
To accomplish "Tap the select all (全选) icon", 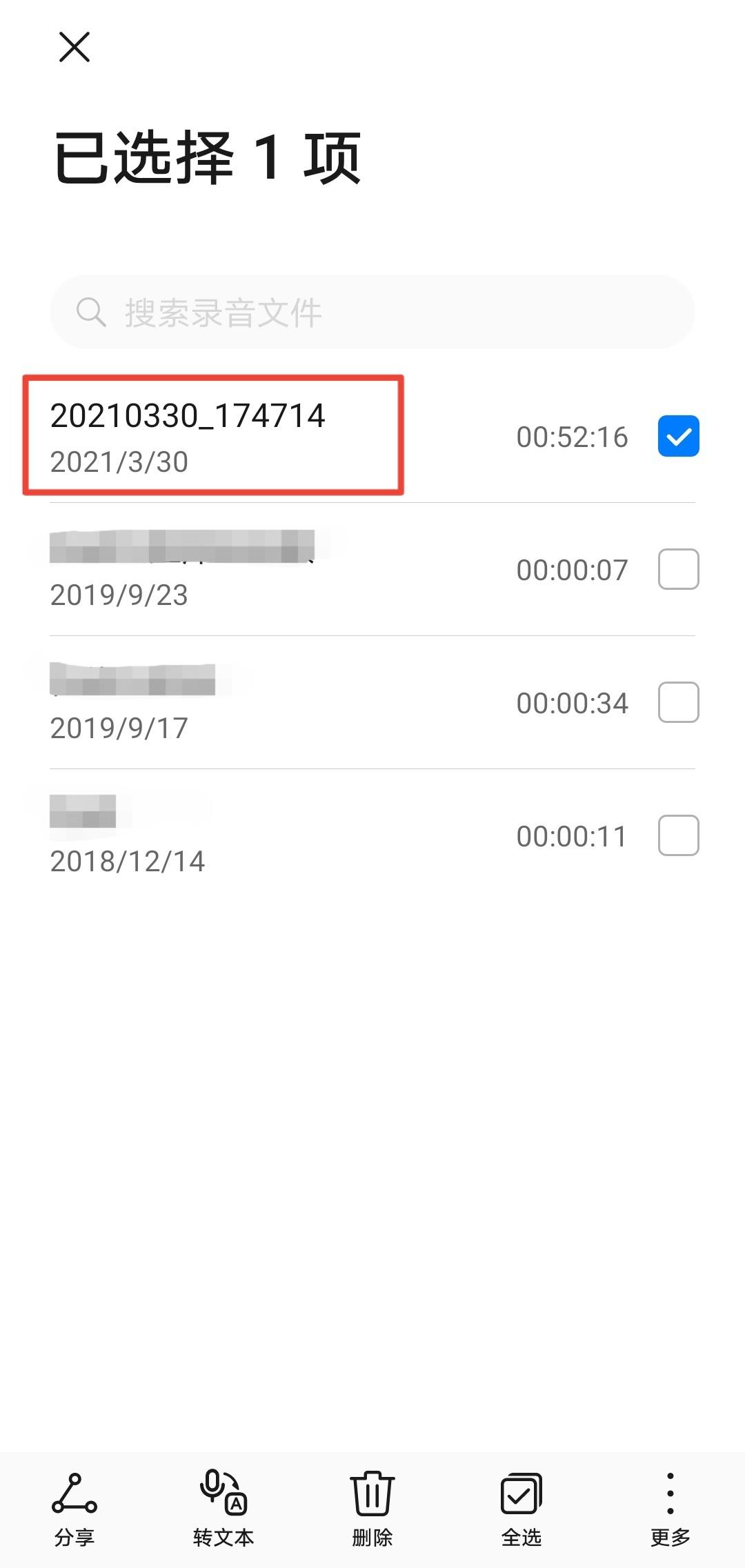I will click(521, 1494).
